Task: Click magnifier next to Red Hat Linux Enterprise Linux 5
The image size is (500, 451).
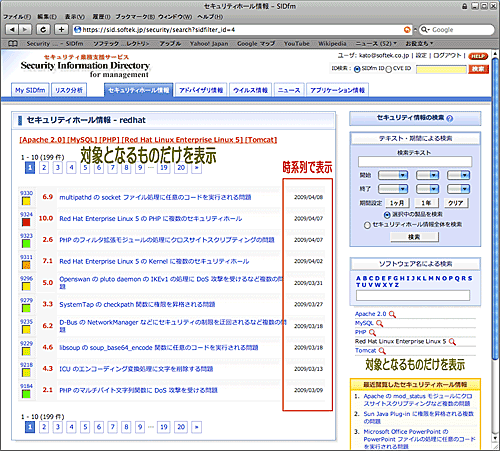Action: click(x=452, y=342)
